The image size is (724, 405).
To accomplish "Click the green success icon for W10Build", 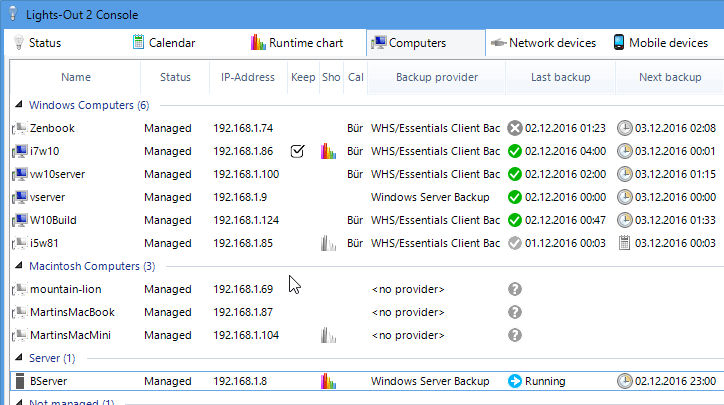I will (x=514, y=220).
